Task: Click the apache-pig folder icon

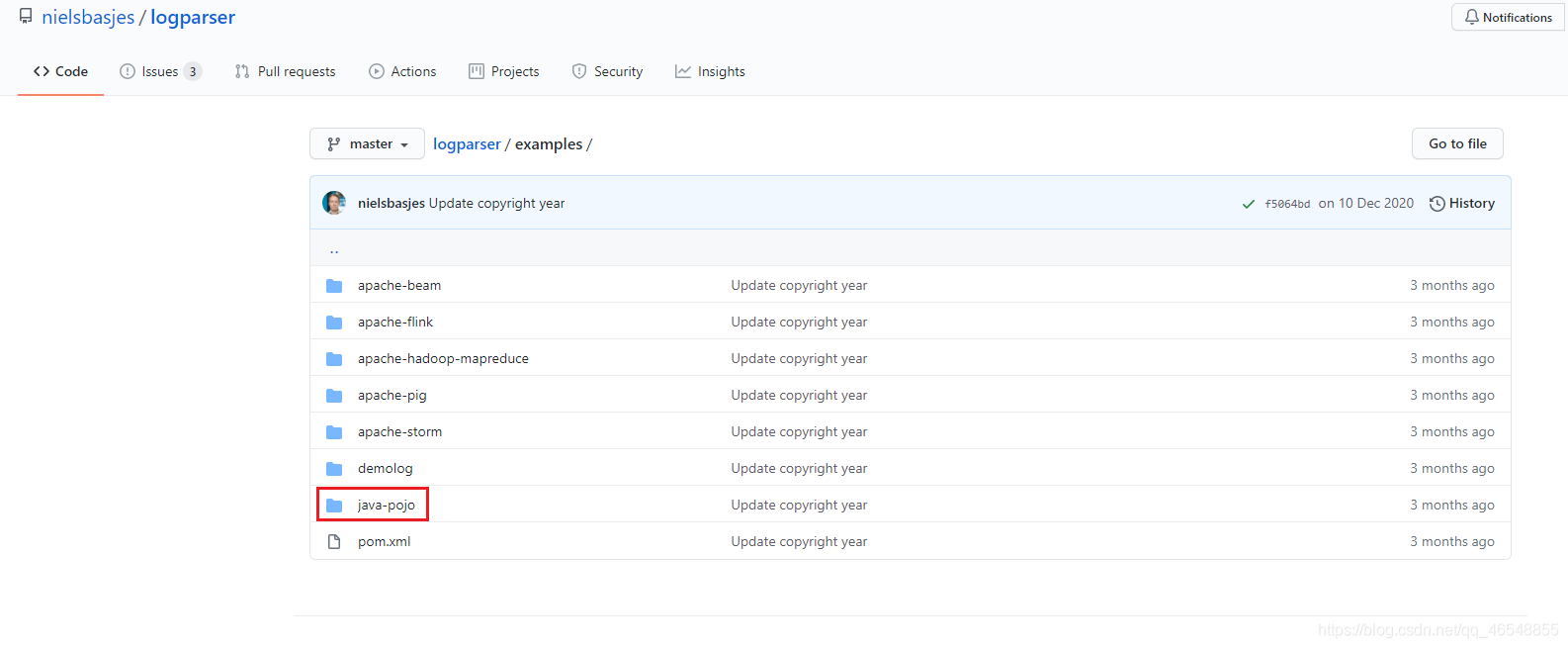Action: click(334, 396)
